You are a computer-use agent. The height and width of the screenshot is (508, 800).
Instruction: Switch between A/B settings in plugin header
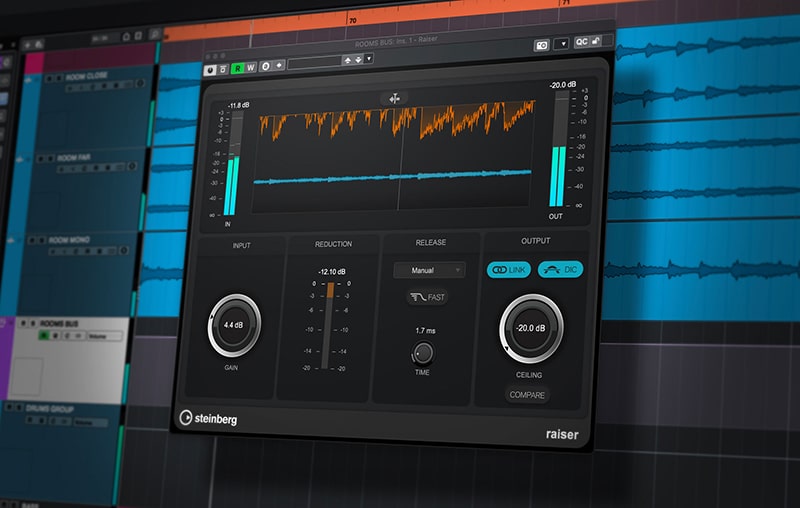click(265, 66)
